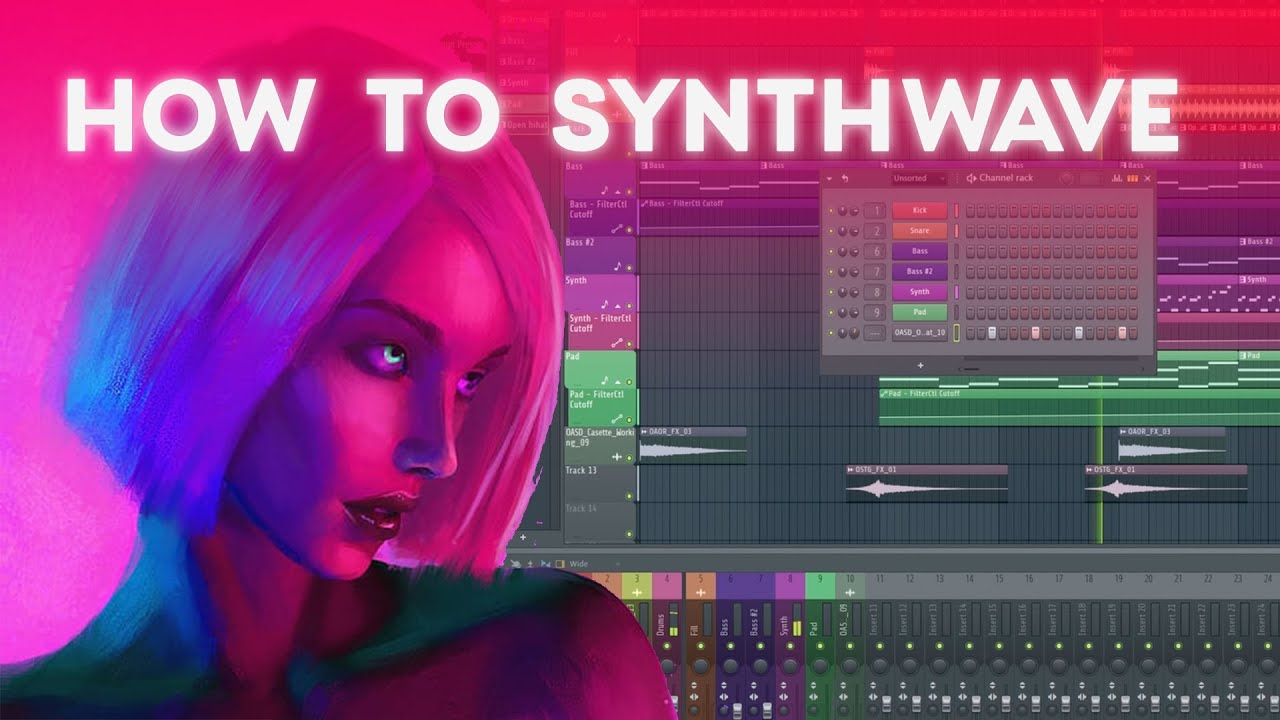Click the OASD channel select indicator
This screenshot has height=720, width=1280.
(x=956, y=333)
